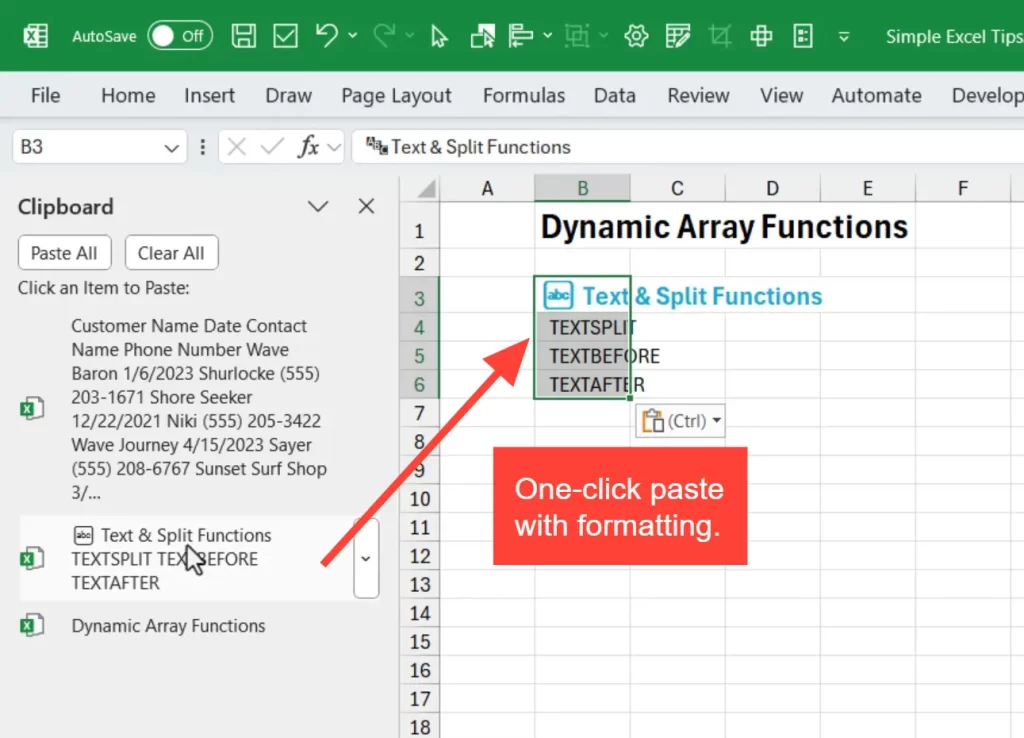Confirm the entry with the formula bar checkmark
The image size is (1024, 738).
click(272, 147)
